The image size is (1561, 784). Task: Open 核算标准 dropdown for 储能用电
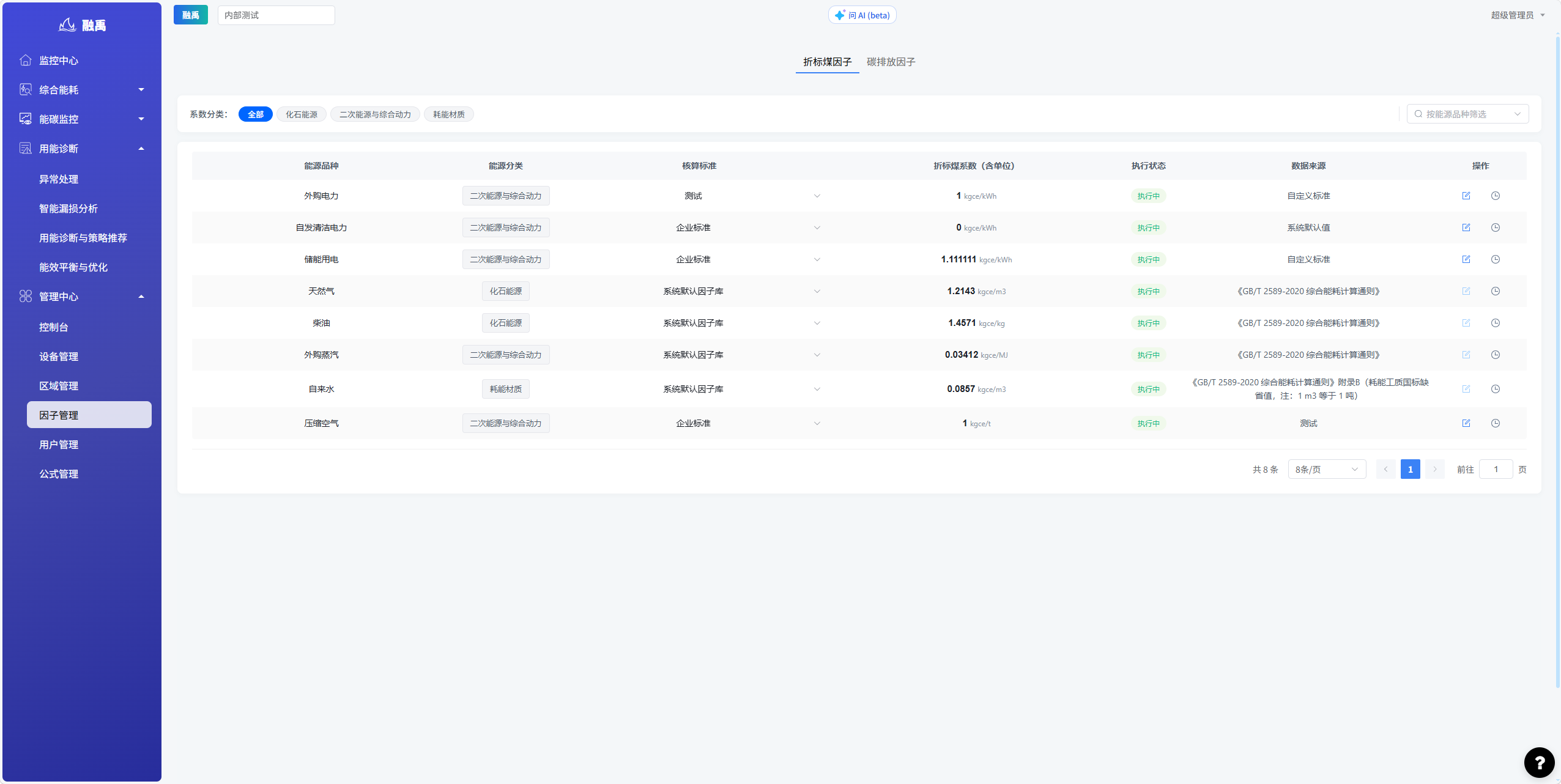pos(817,259)
